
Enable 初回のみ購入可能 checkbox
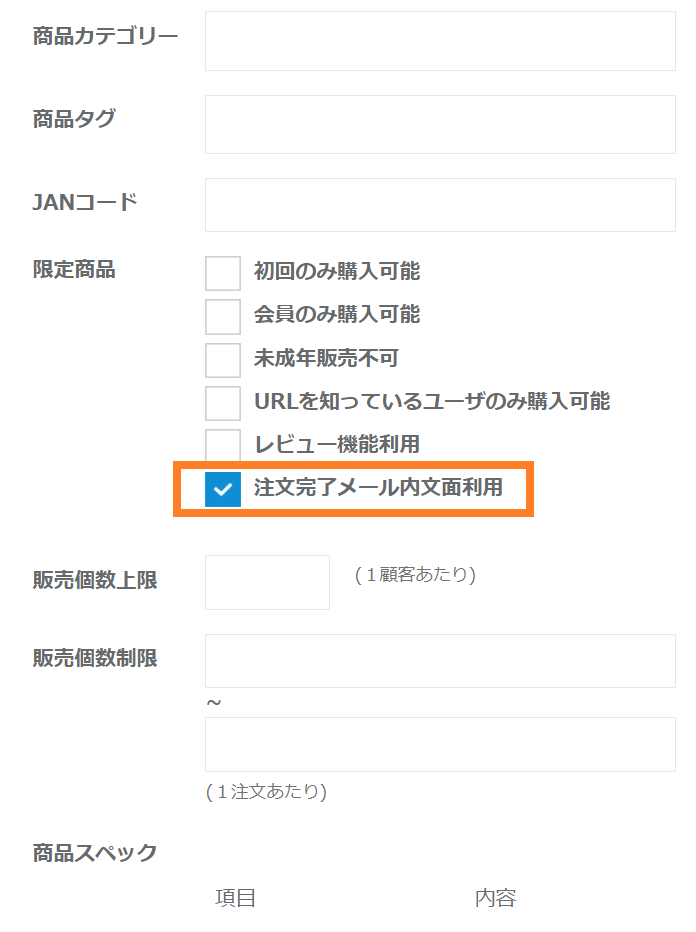point(223,272)
